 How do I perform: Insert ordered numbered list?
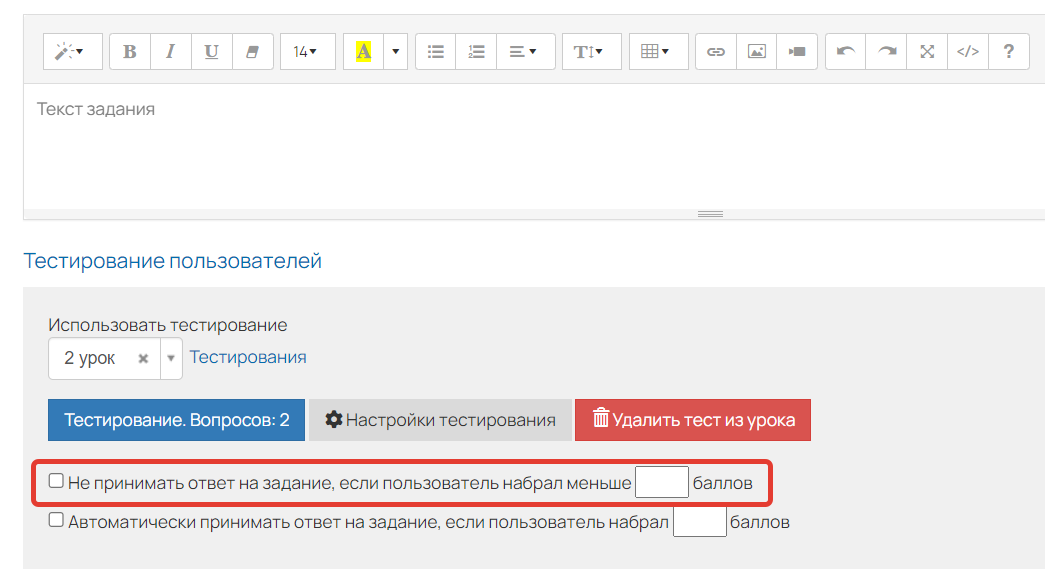click(x=476, y=51)
